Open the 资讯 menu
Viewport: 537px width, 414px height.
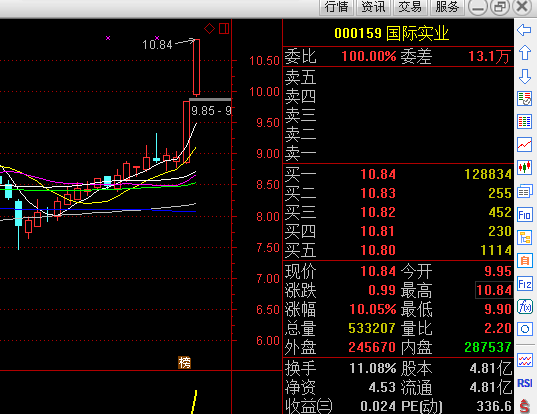(x=373, y=7)
